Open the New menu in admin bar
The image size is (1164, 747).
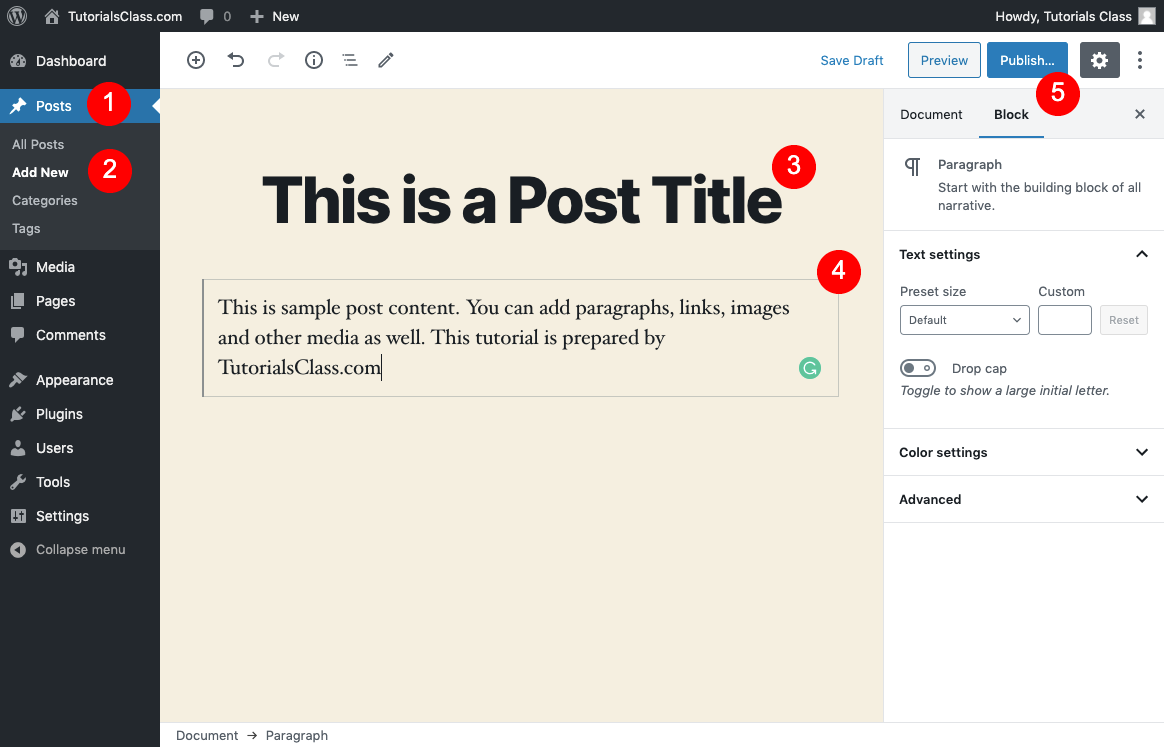pos(273,16)
